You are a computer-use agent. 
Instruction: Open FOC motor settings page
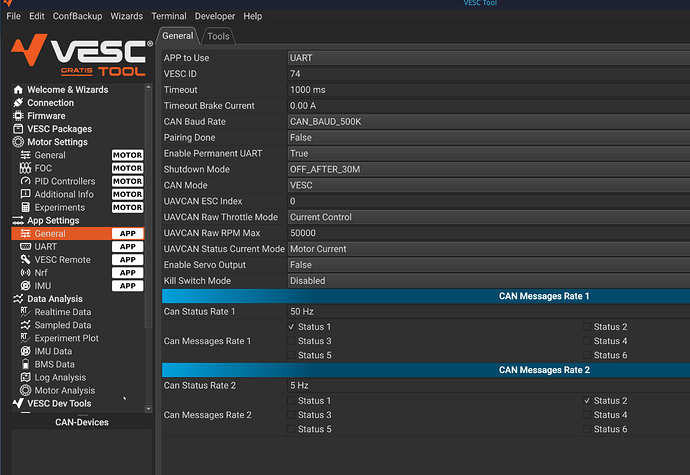pyautogui.click(x=77, y=168)
